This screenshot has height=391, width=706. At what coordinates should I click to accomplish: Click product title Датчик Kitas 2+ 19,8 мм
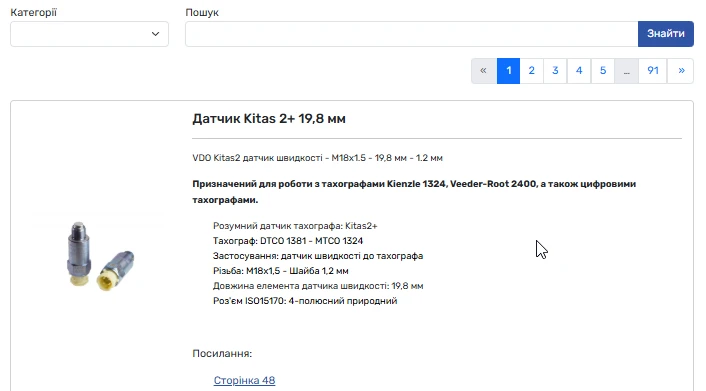click(x=269, y=118)
